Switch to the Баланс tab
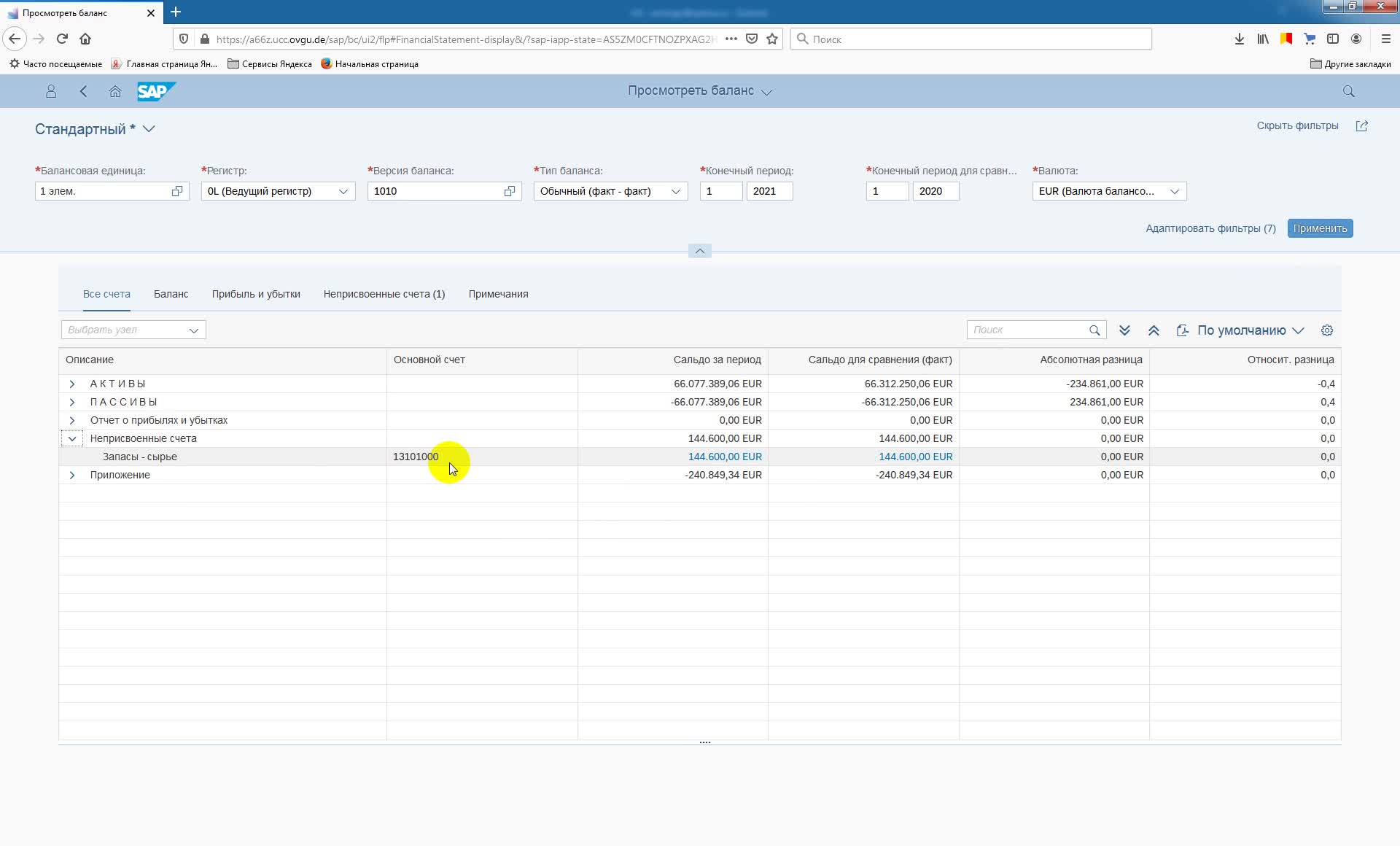Image resolution: width=1400 pixels, height=846 pixels. coord(171,294)
